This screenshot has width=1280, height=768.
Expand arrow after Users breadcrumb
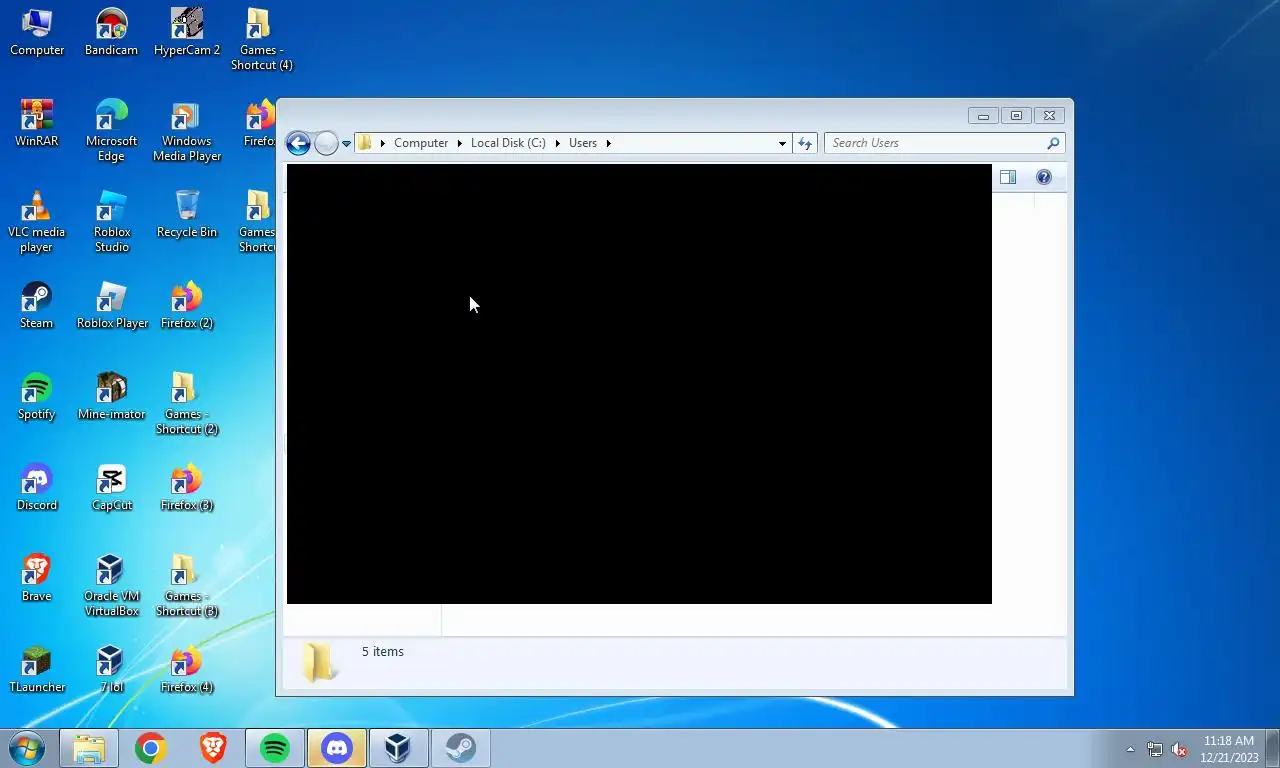click(608, 143)
